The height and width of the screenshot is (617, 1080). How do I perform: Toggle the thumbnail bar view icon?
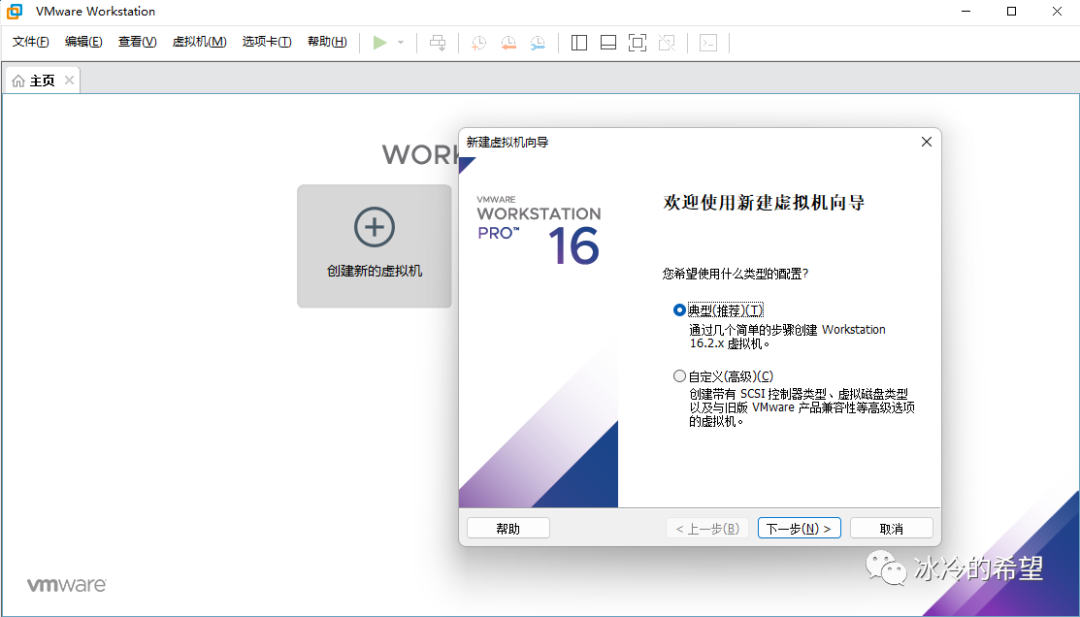click(x=608, y=43)
